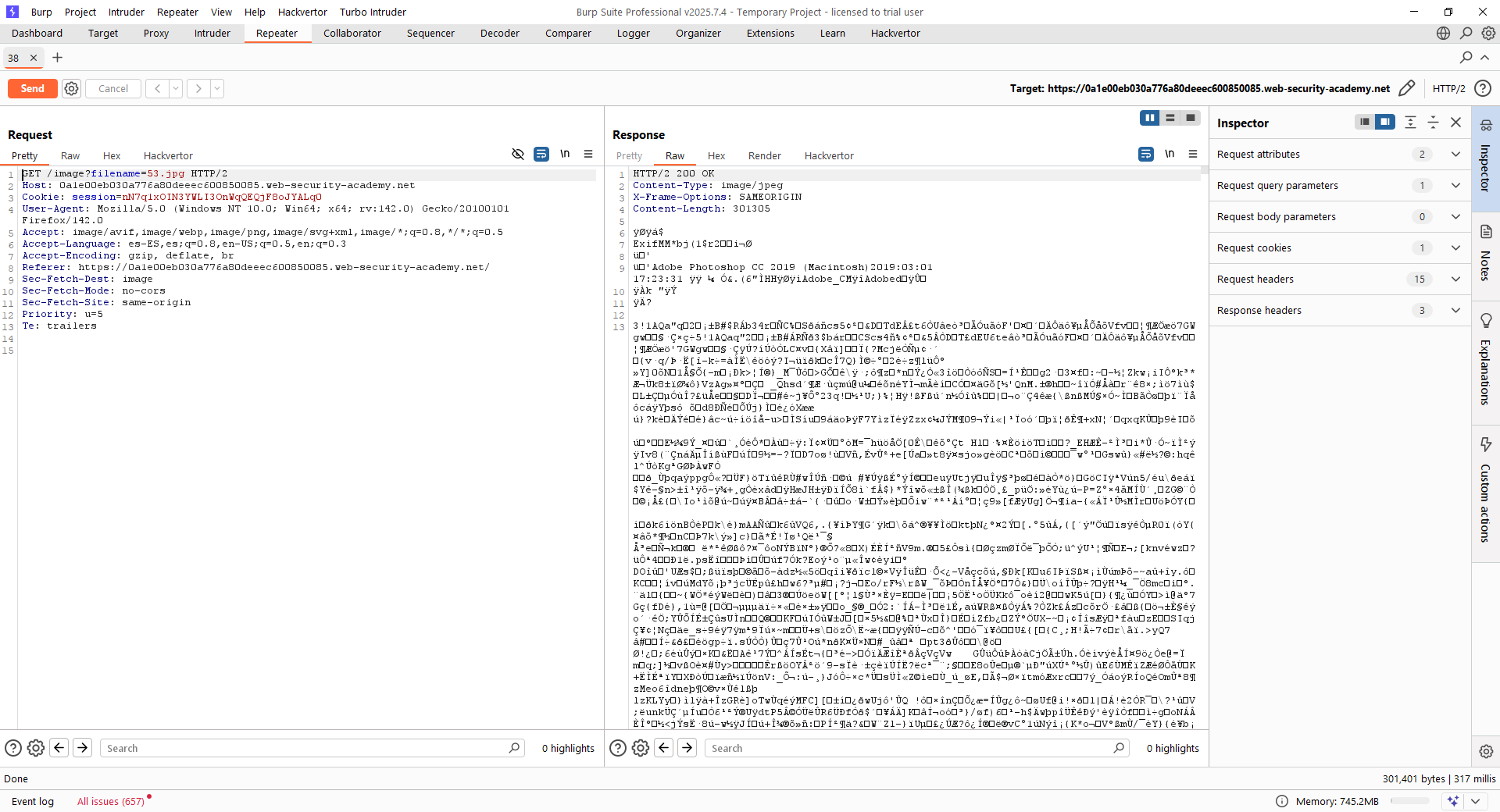The height and width of the screenshot is (812, 1500).
Task: Expand the Request cookies section
Action: point(1455,248)
